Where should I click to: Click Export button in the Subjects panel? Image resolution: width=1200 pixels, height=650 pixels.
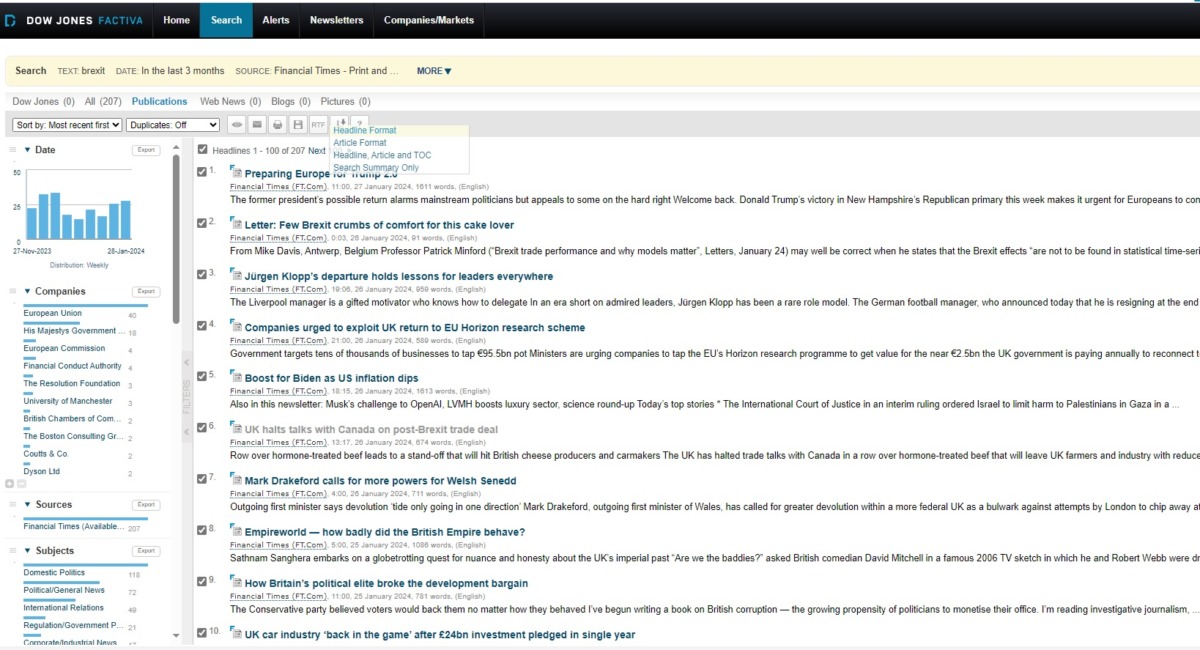pyautogui.click(x=146, y=551)
